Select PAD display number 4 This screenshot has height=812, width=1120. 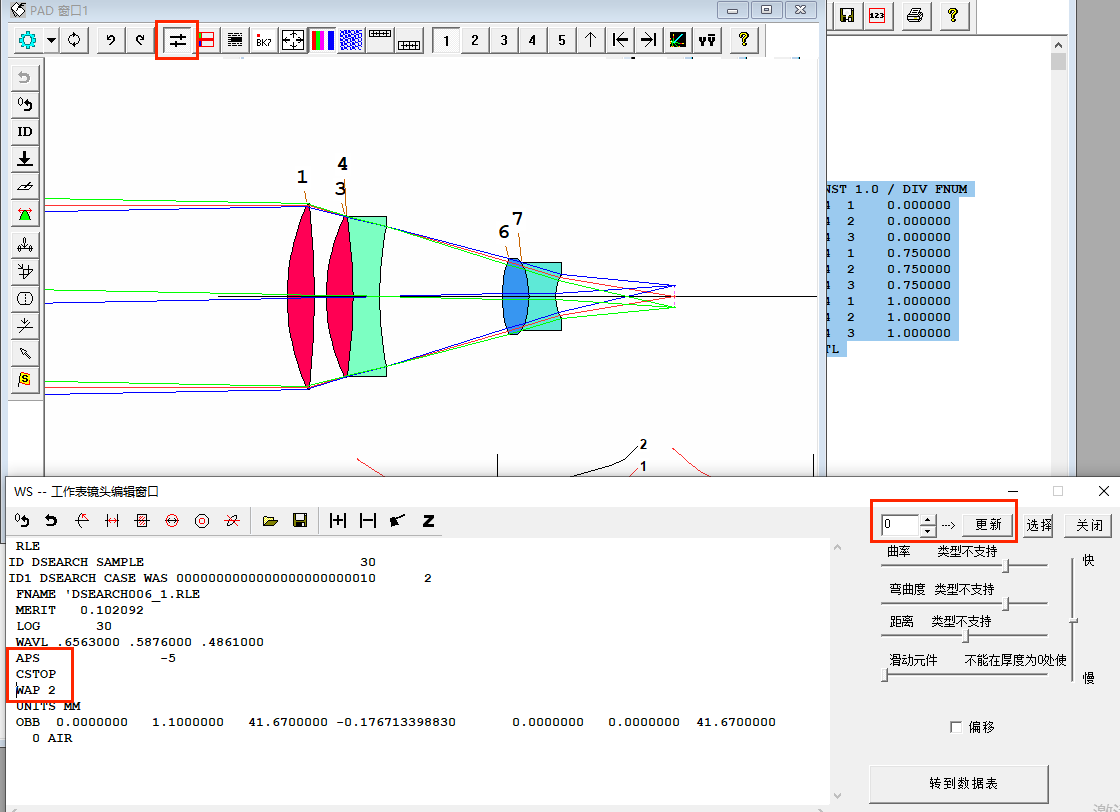[533, 40]
